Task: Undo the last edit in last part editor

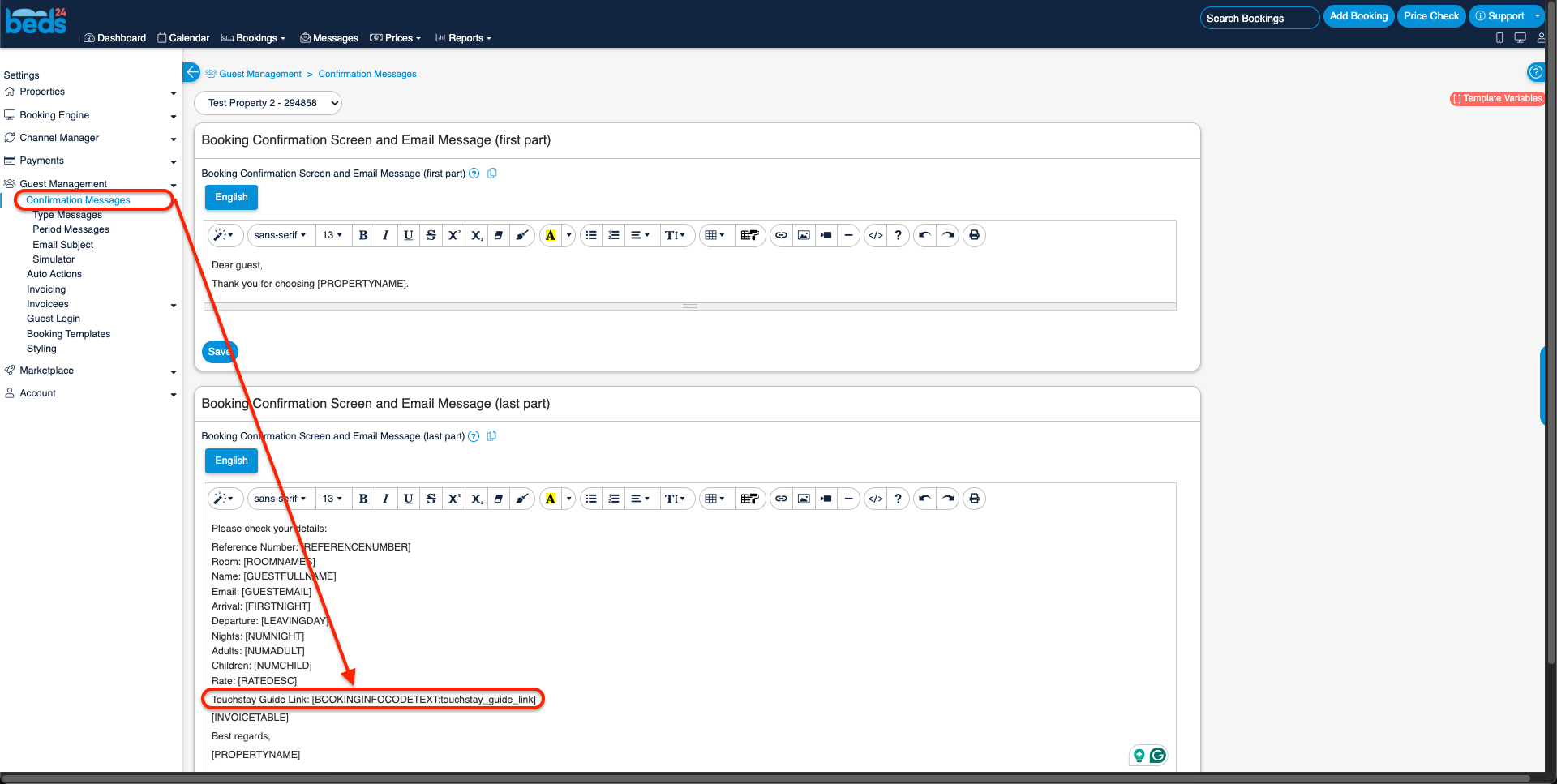Action: (x=924, y=499)
